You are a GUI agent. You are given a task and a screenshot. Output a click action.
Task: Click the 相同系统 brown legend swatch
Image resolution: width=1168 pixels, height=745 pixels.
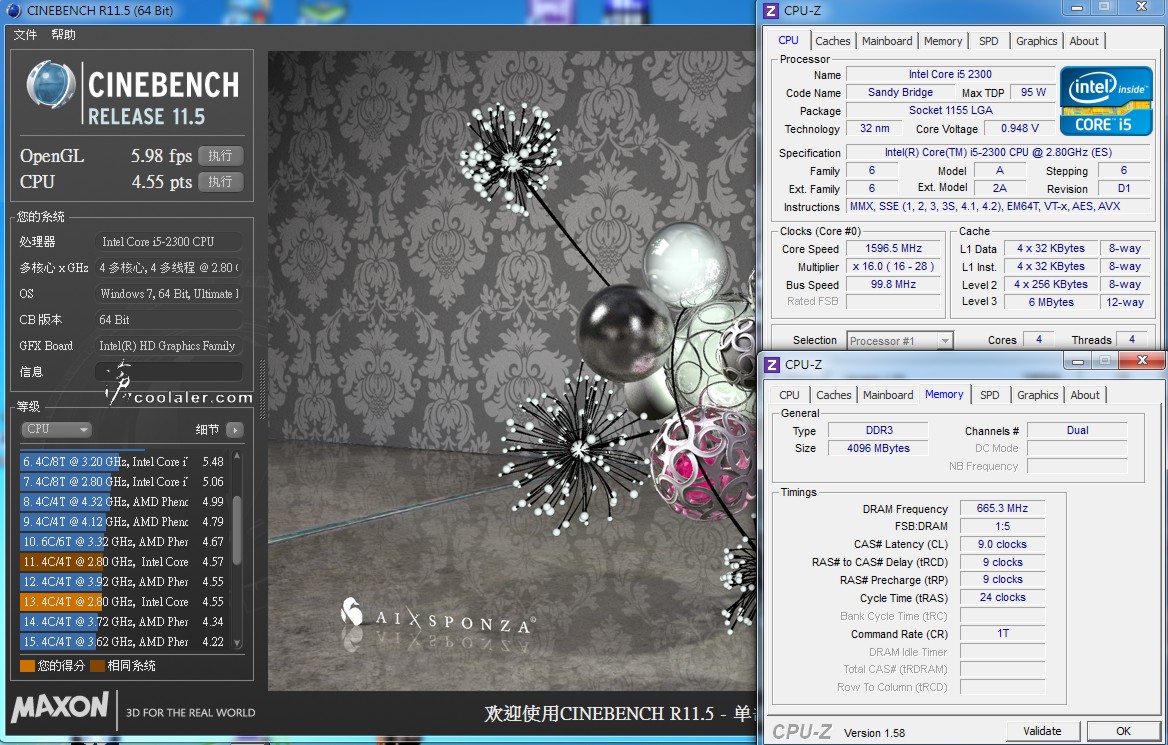(x=97, y=665)
